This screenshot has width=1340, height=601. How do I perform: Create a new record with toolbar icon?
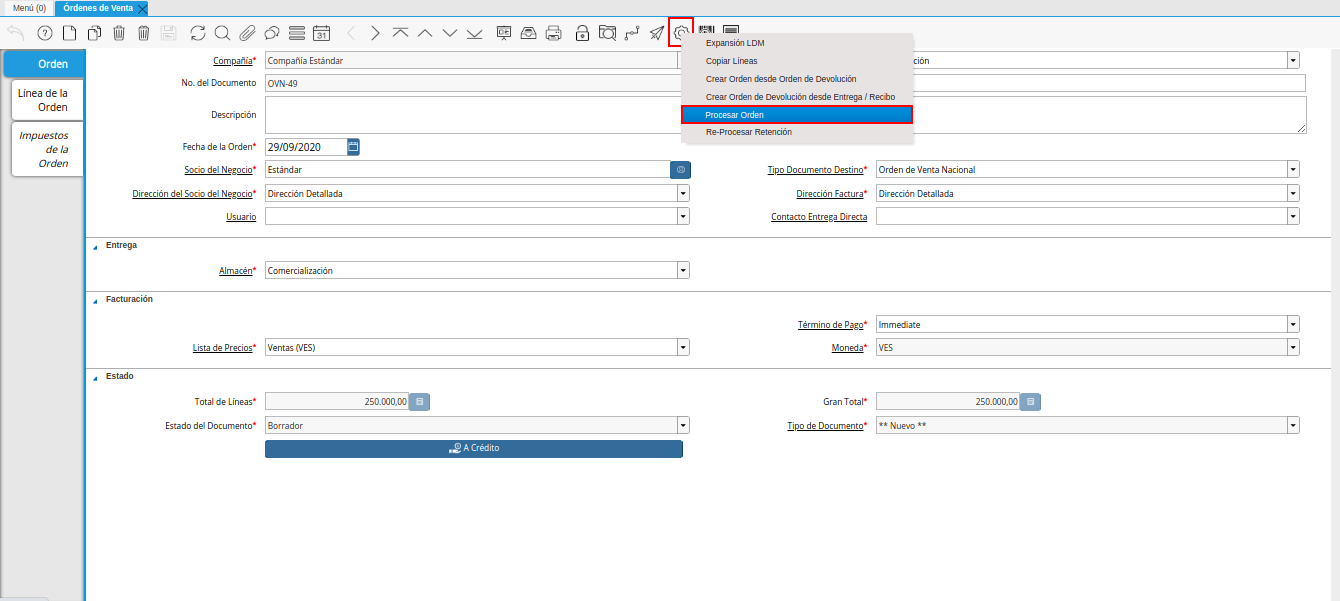70,33
